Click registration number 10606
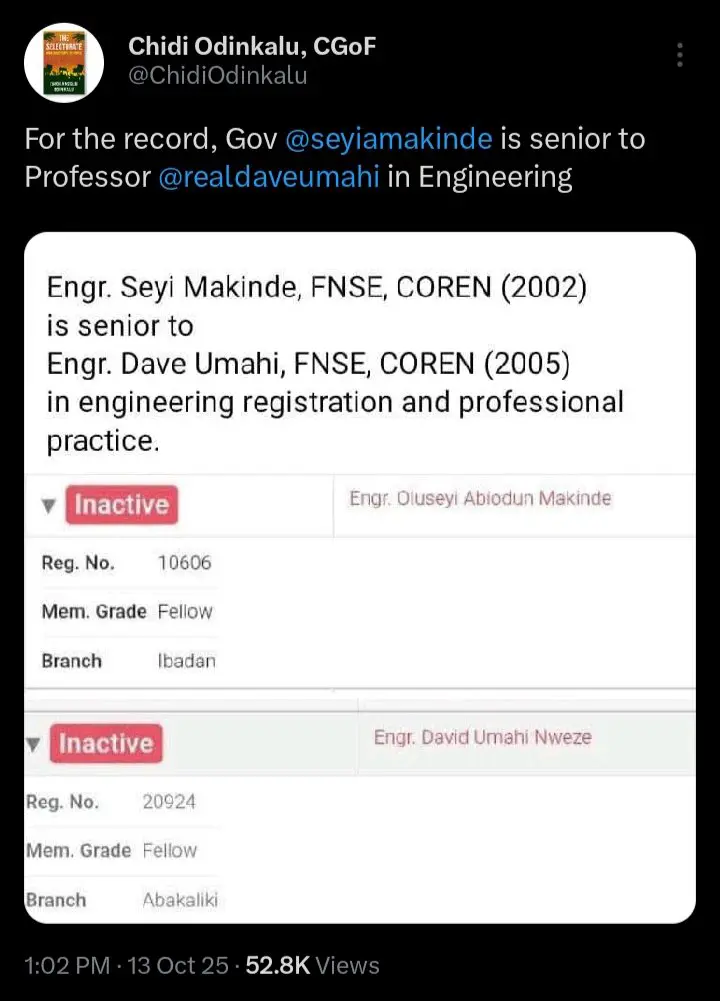This screenshot has width=720, height=1001. tap(185, 563)
